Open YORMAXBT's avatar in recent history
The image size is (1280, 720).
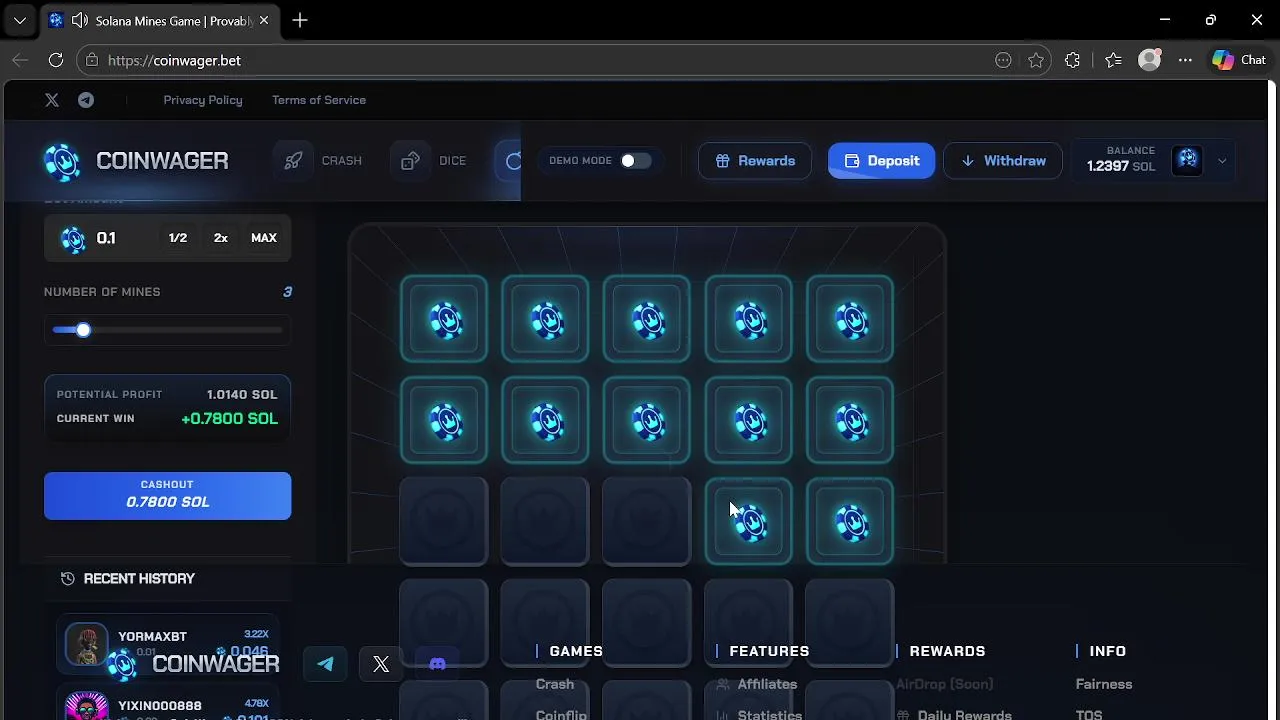[x=86, y=645]
